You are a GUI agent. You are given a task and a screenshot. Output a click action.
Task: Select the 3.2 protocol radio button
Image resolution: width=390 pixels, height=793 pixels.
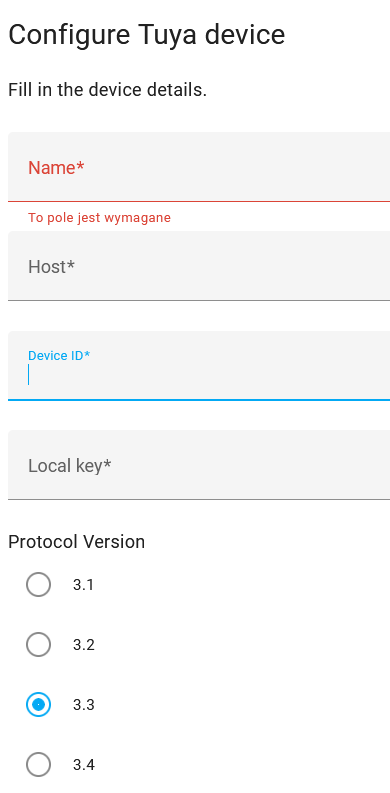(x=38, y=645)
